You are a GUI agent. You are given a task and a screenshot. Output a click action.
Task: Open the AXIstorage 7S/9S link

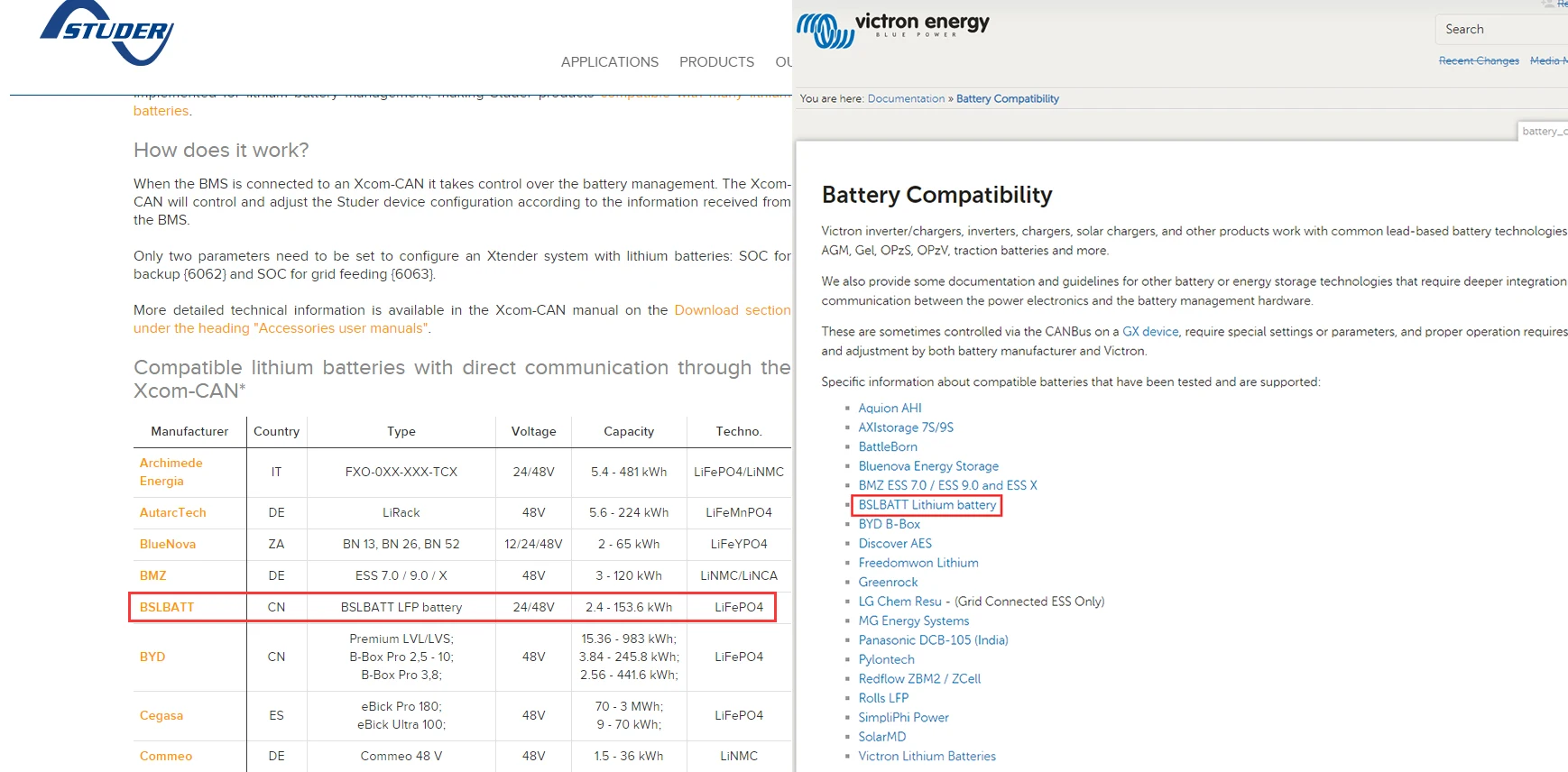[x=906, y=427]
